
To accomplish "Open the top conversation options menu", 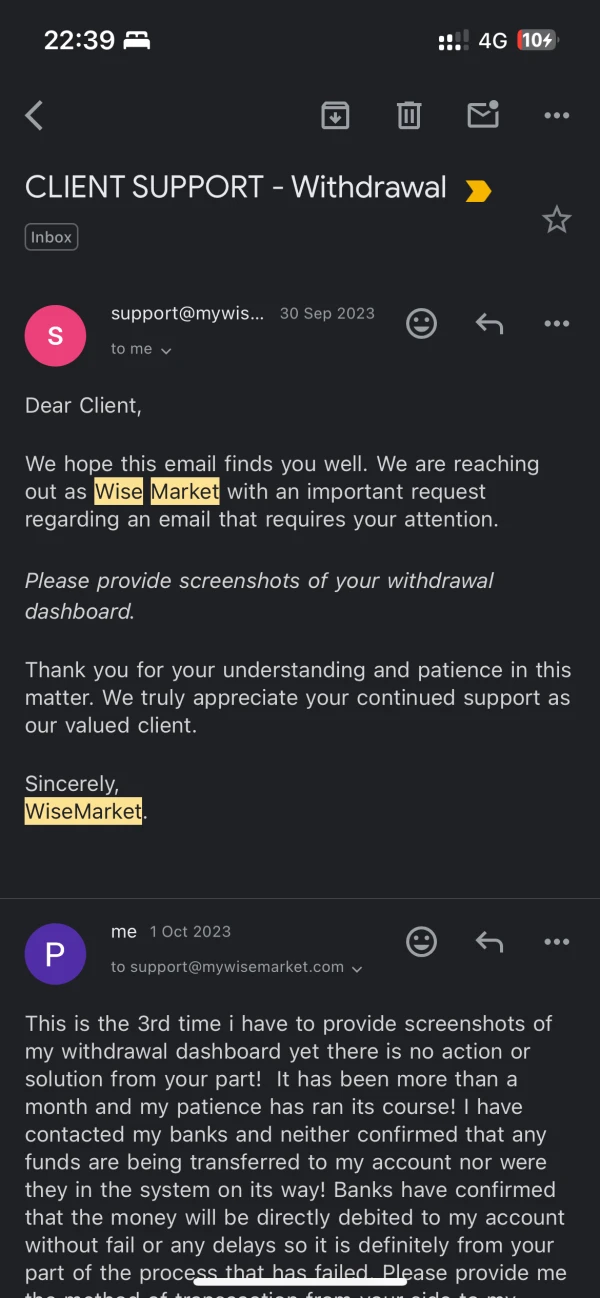I will (556, 116).
